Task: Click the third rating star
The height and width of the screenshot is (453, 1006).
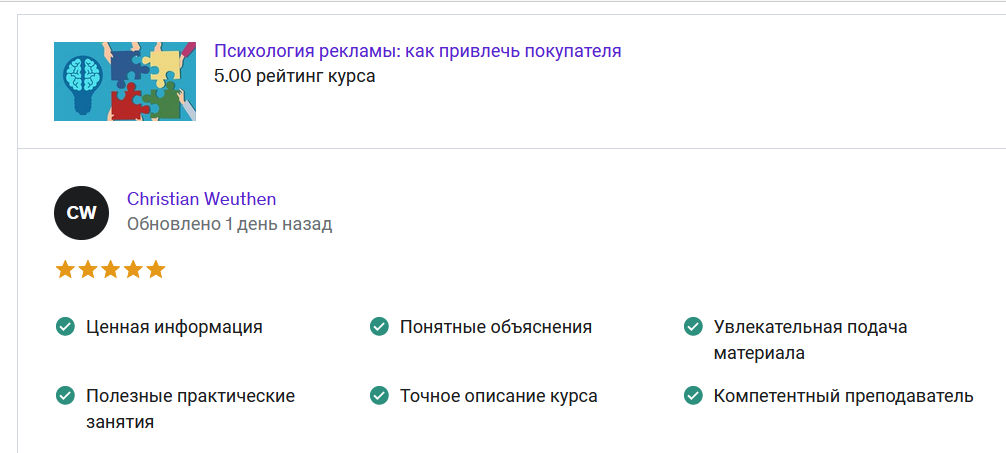Action: tap(110, 269)
